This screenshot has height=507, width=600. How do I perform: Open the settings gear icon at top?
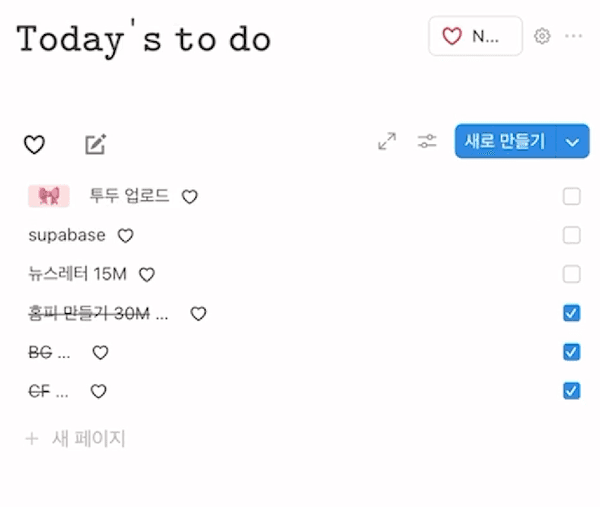click(542, 36)
